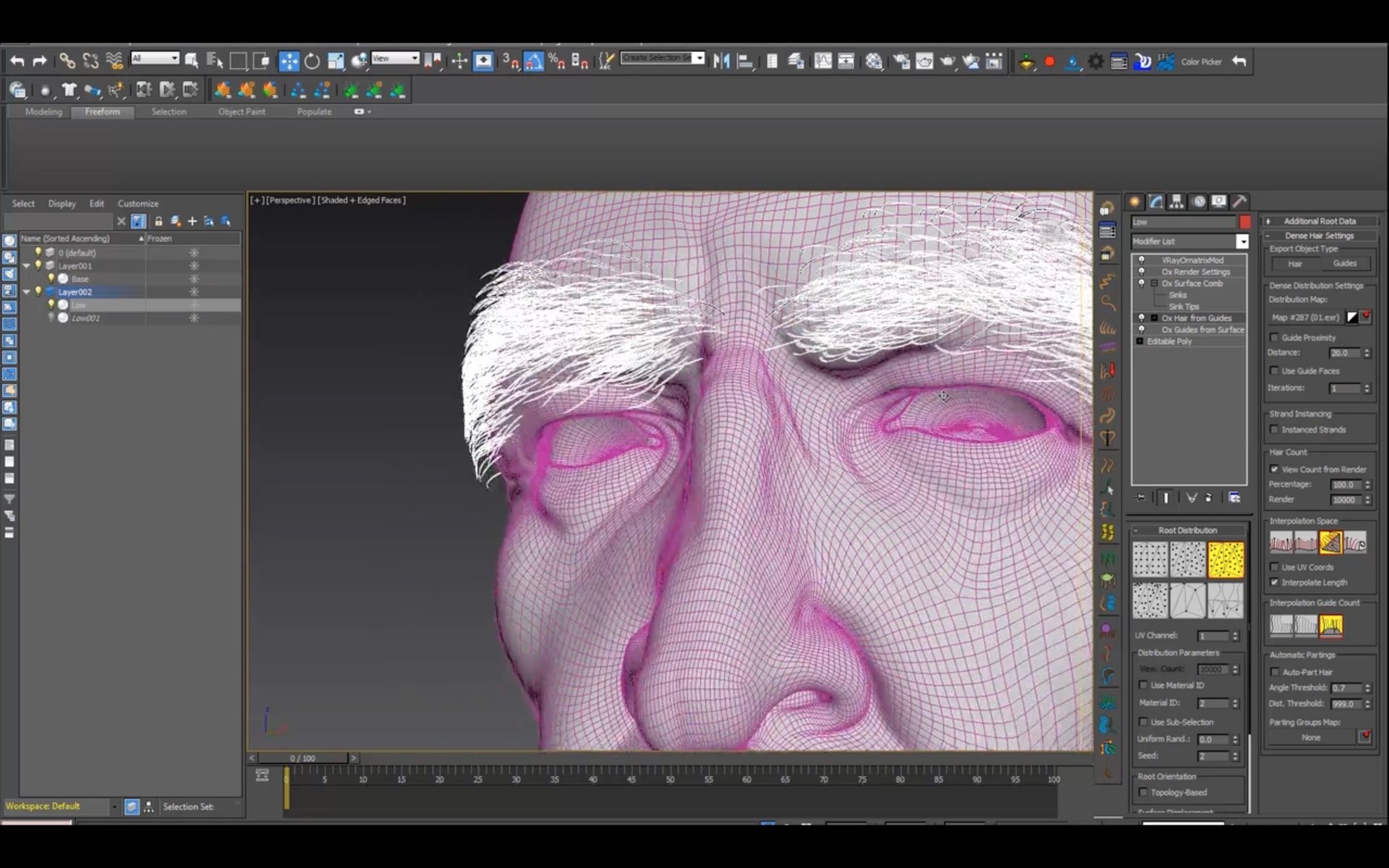Select the Link tool icon
The image size is (1389, 868).
click(x=67, y=61)
